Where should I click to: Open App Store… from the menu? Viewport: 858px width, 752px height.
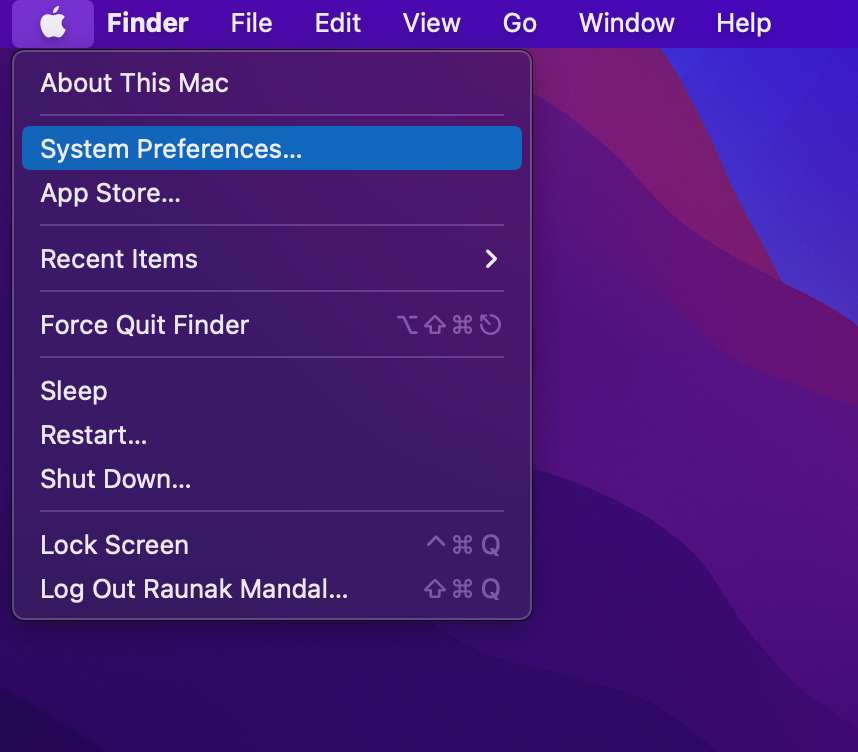coord(272,193)
